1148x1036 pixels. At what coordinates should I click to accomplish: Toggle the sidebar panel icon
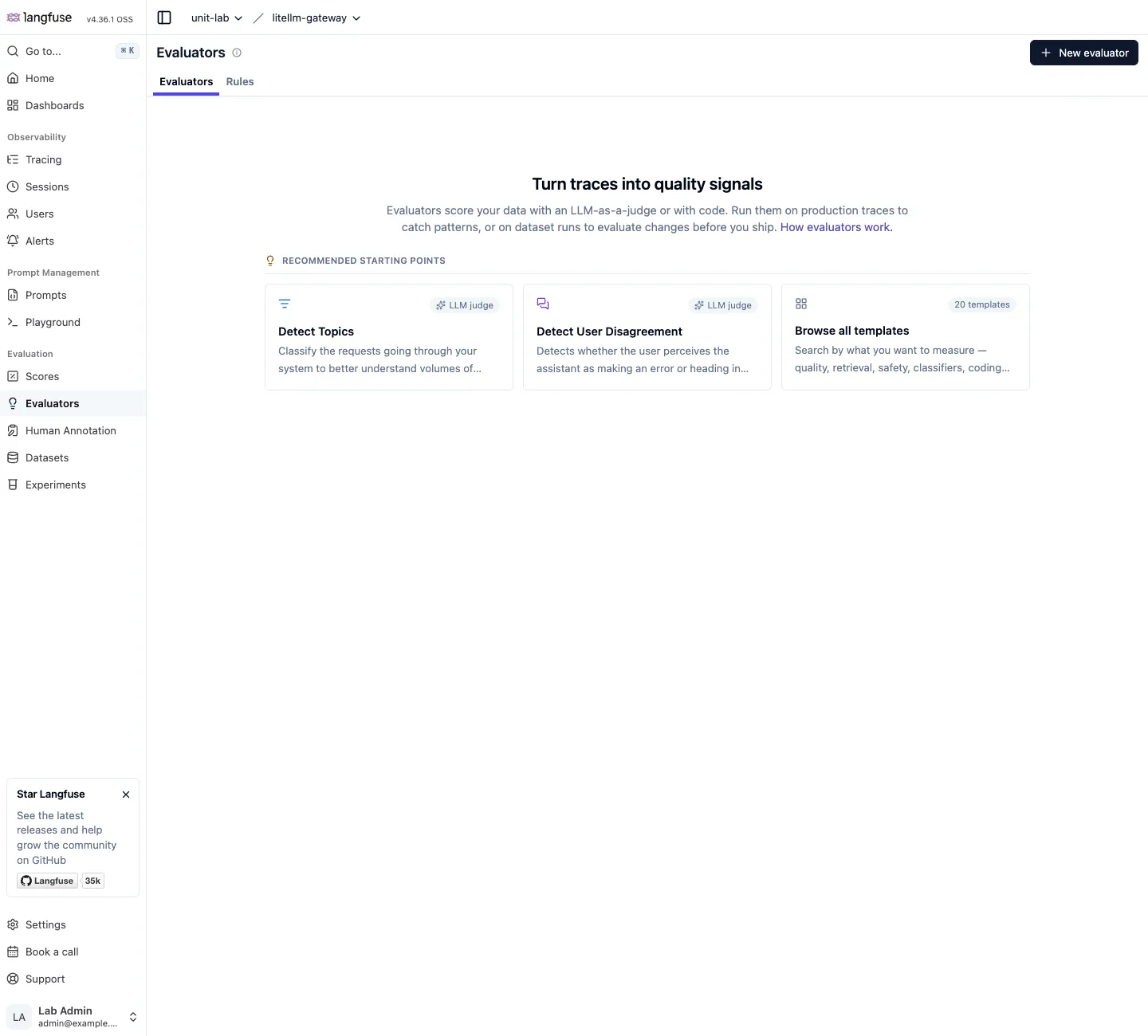pyautogui.click(x=164, y=18)
